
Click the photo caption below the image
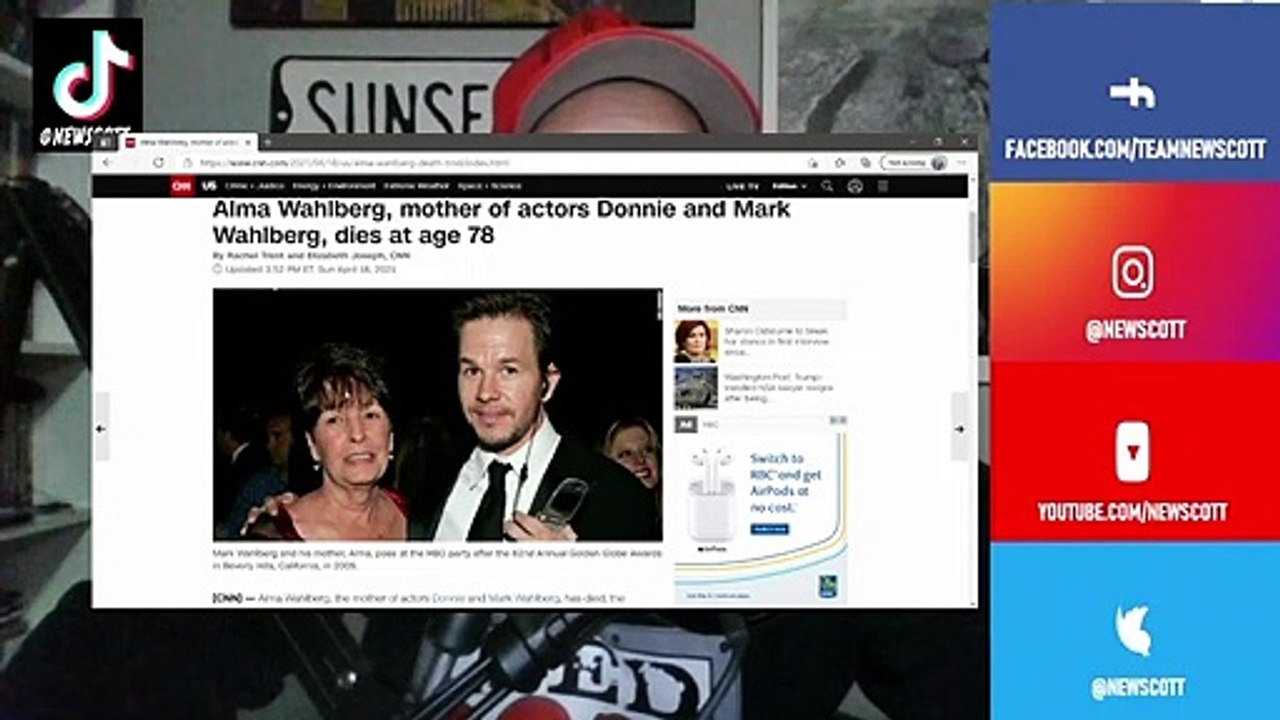pyautogui.click(x=436, y=558)
